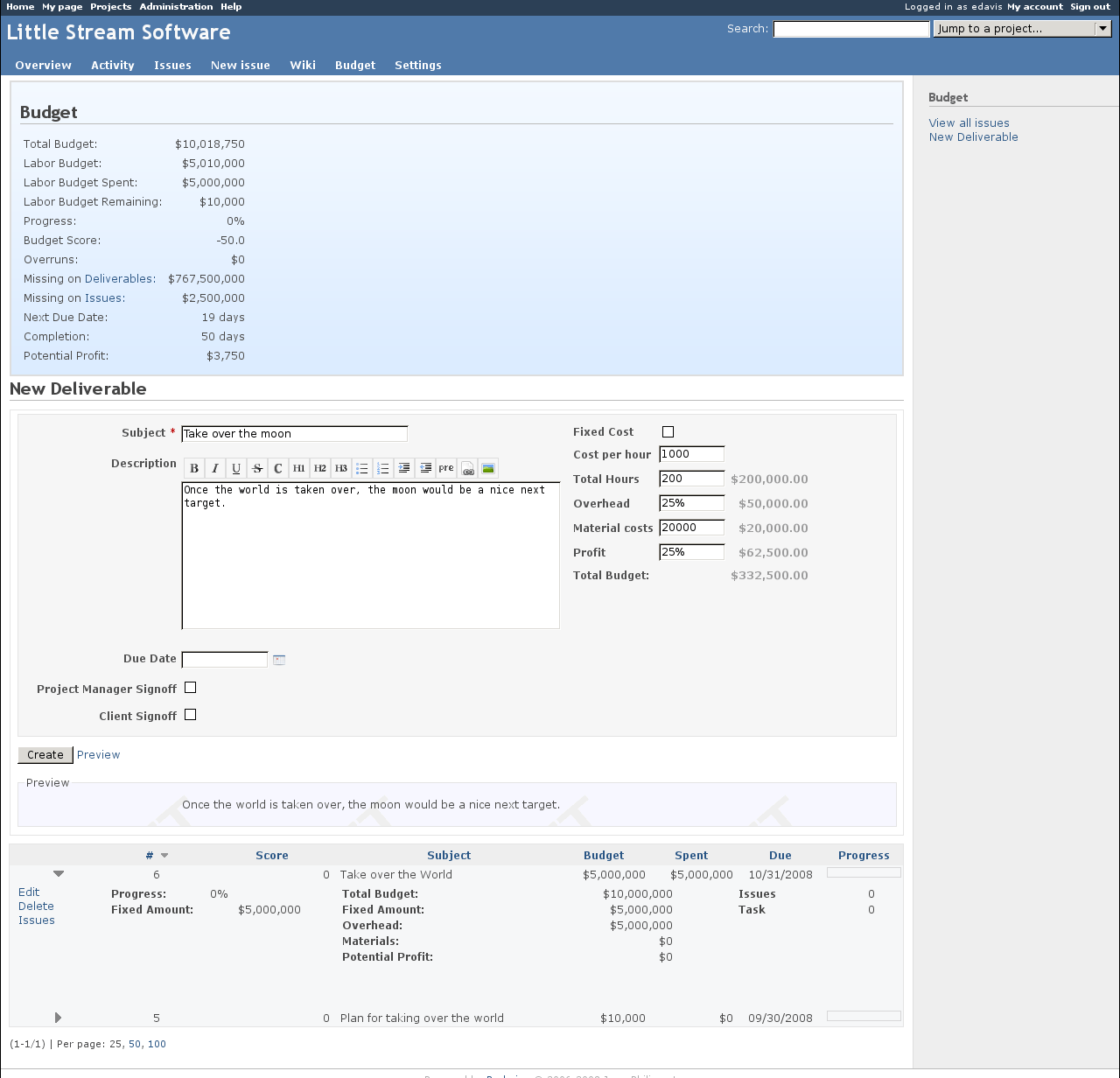The image size is (1120, 1078).
Task: Focus the Total Hours field
Action: [x=692, y=479]
